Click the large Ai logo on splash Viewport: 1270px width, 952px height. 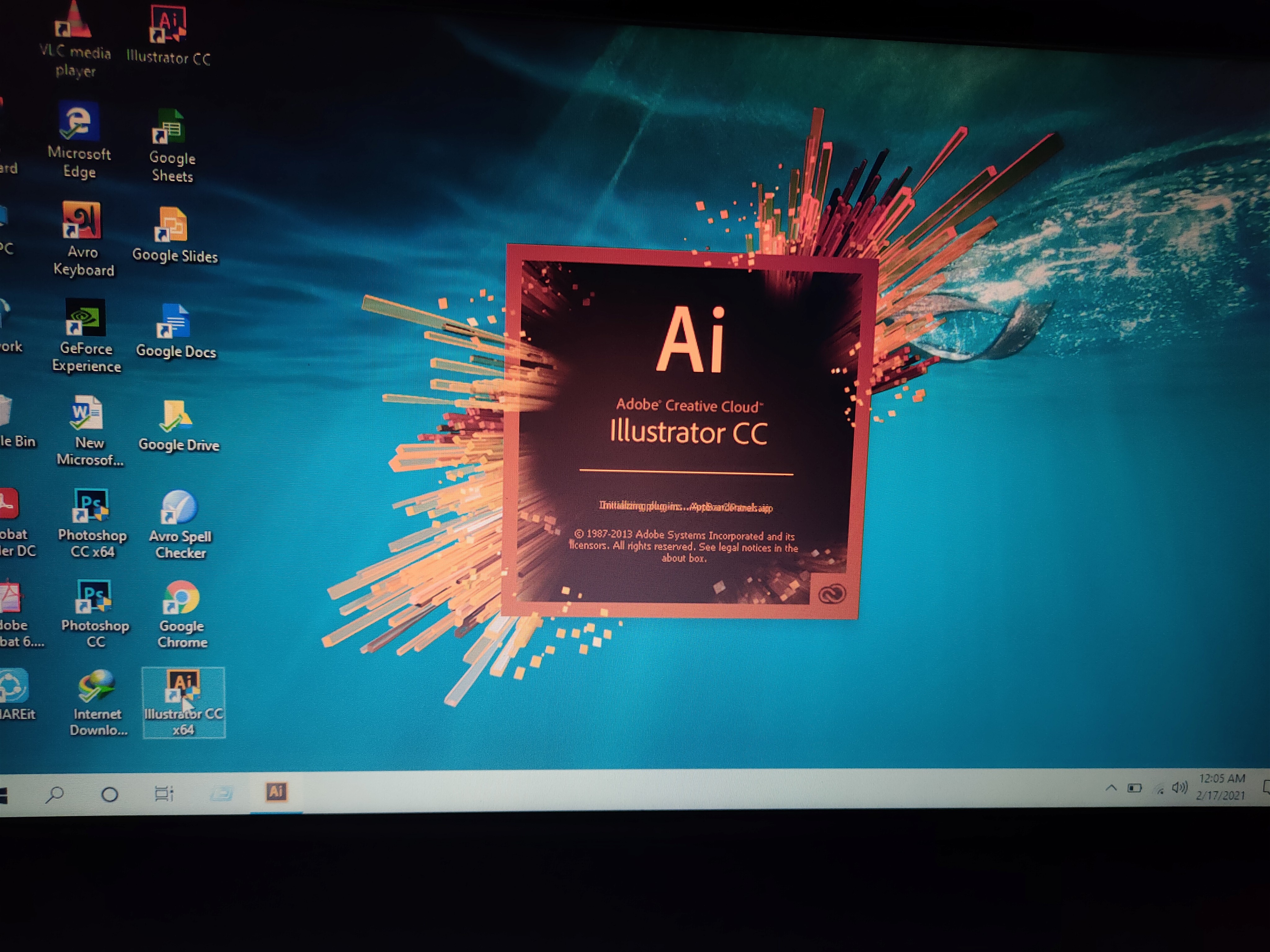(x=690, y=340)
